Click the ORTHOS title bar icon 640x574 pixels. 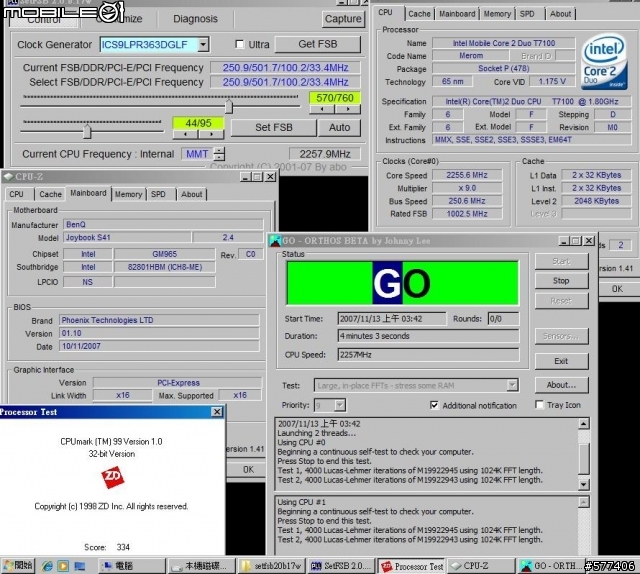[276, 241]
